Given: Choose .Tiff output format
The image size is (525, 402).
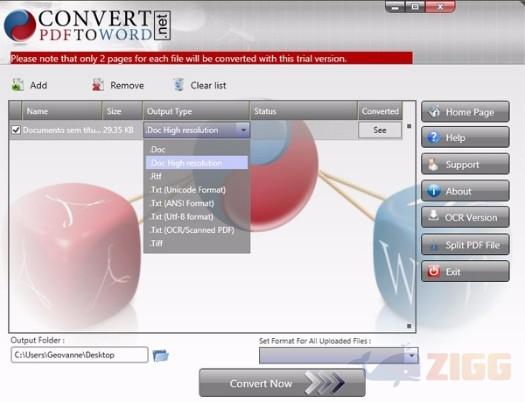Looking at the screenshot, I should [x=197, y=243].
